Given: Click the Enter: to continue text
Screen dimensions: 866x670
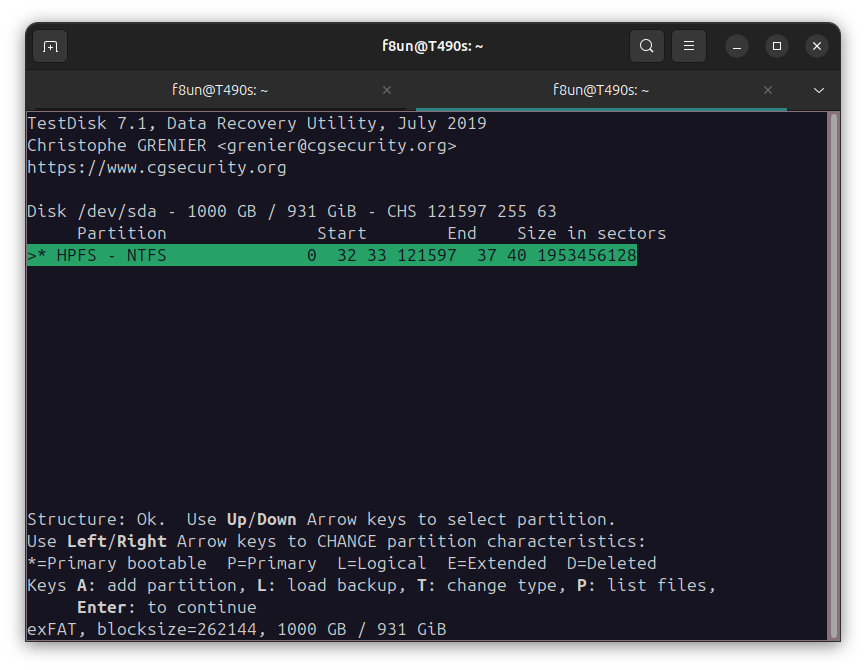Looking at the screenshot, I should click(166, 607).
